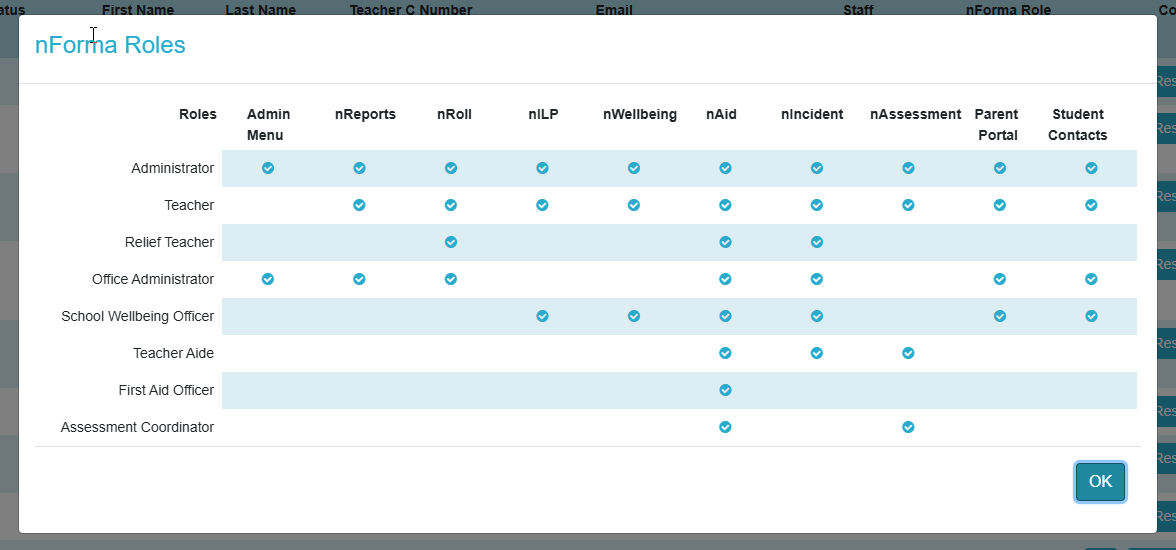The image size is (1176, 550).
Task: Click Office Administrator's Admin Menu check icon
Action: tap(268, 279)
